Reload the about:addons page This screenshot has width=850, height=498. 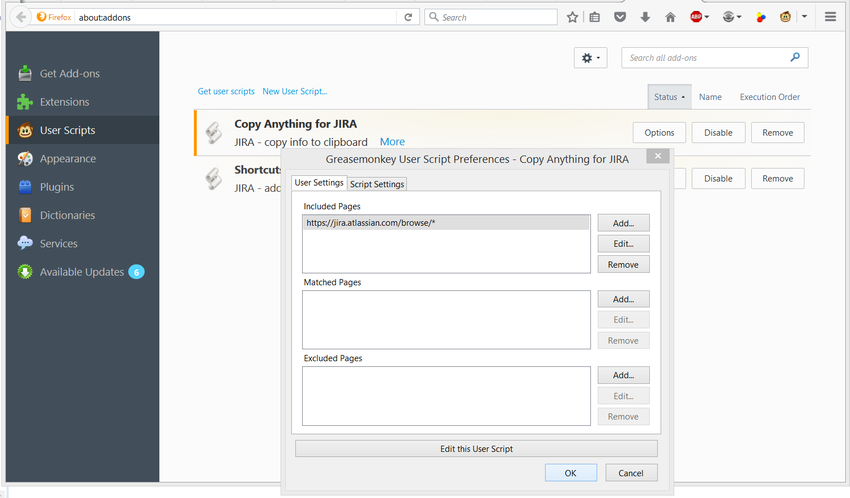click(x=408, y=17)
